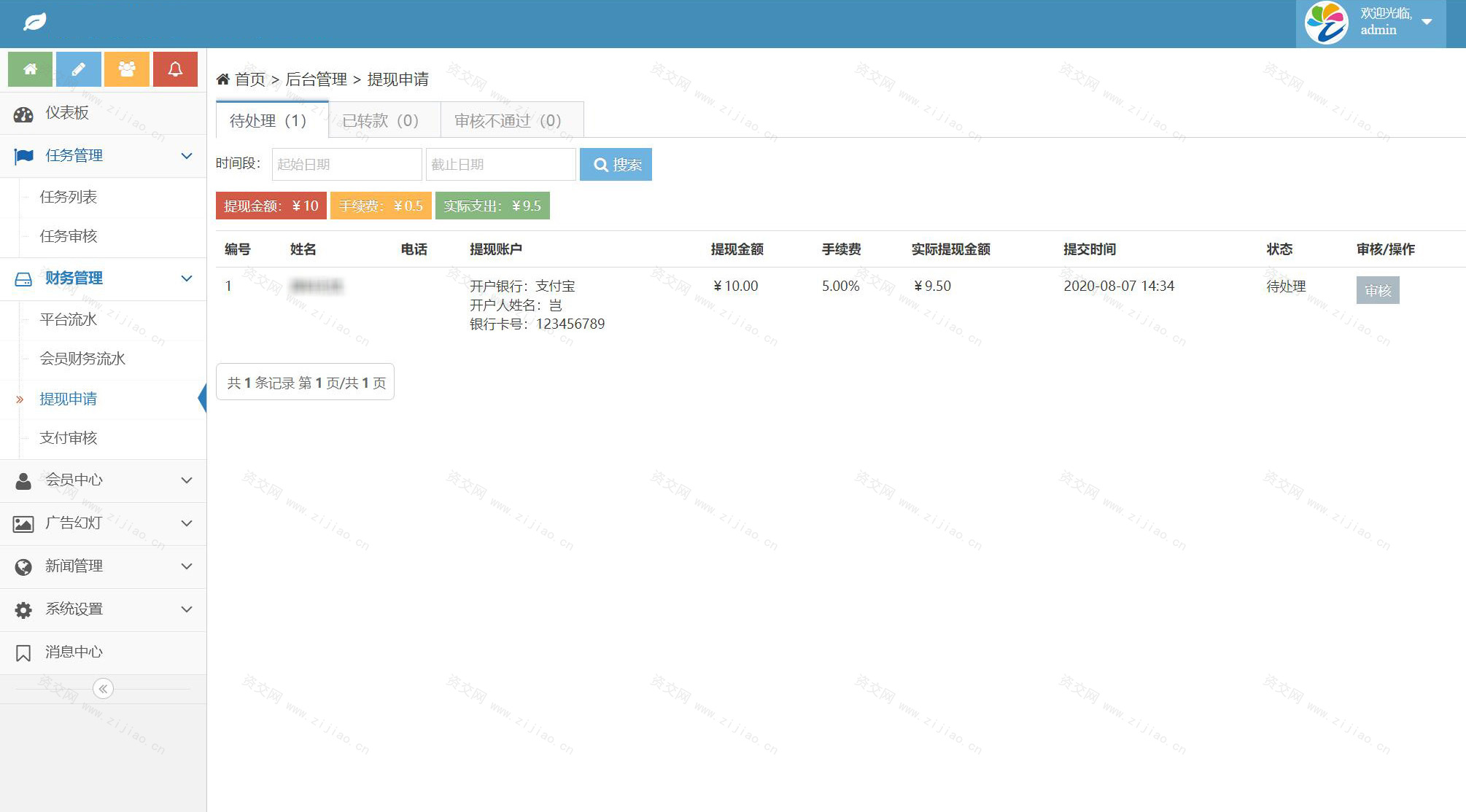This screenshot has height=812, width=1466.
Task: Click the green 实际支出 ¥9.5 badge
Action: pos(492,206)
